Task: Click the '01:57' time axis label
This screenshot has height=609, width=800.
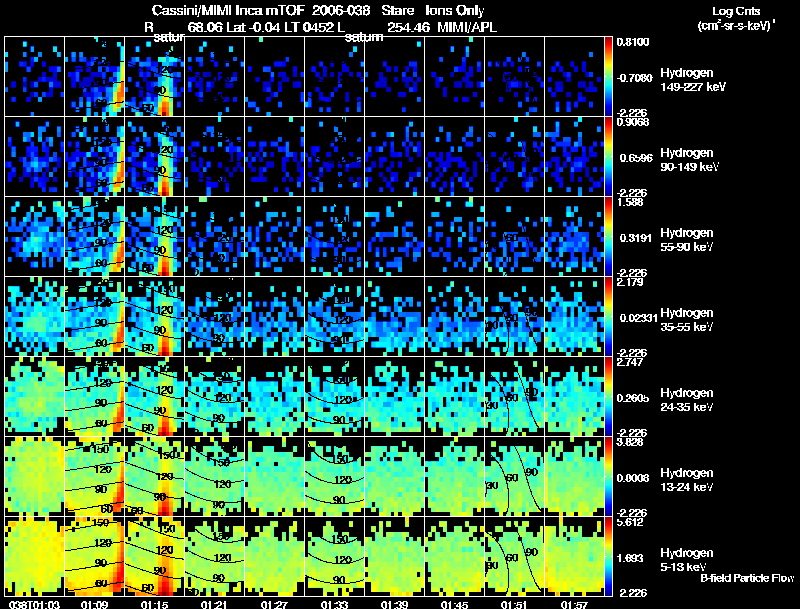Action: (x=574, y=605)
